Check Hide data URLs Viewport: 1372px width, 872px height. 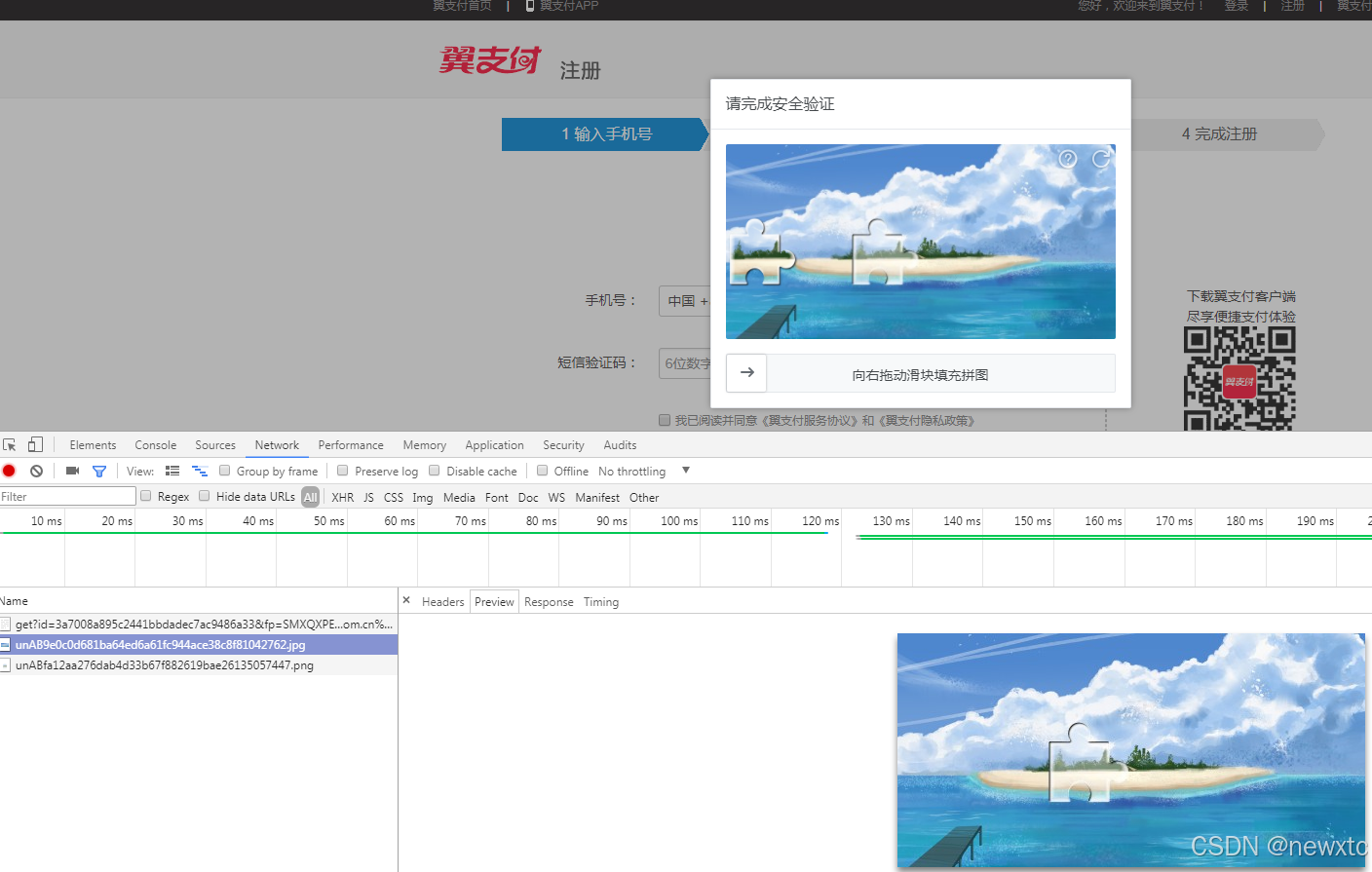tap(205, 496)
